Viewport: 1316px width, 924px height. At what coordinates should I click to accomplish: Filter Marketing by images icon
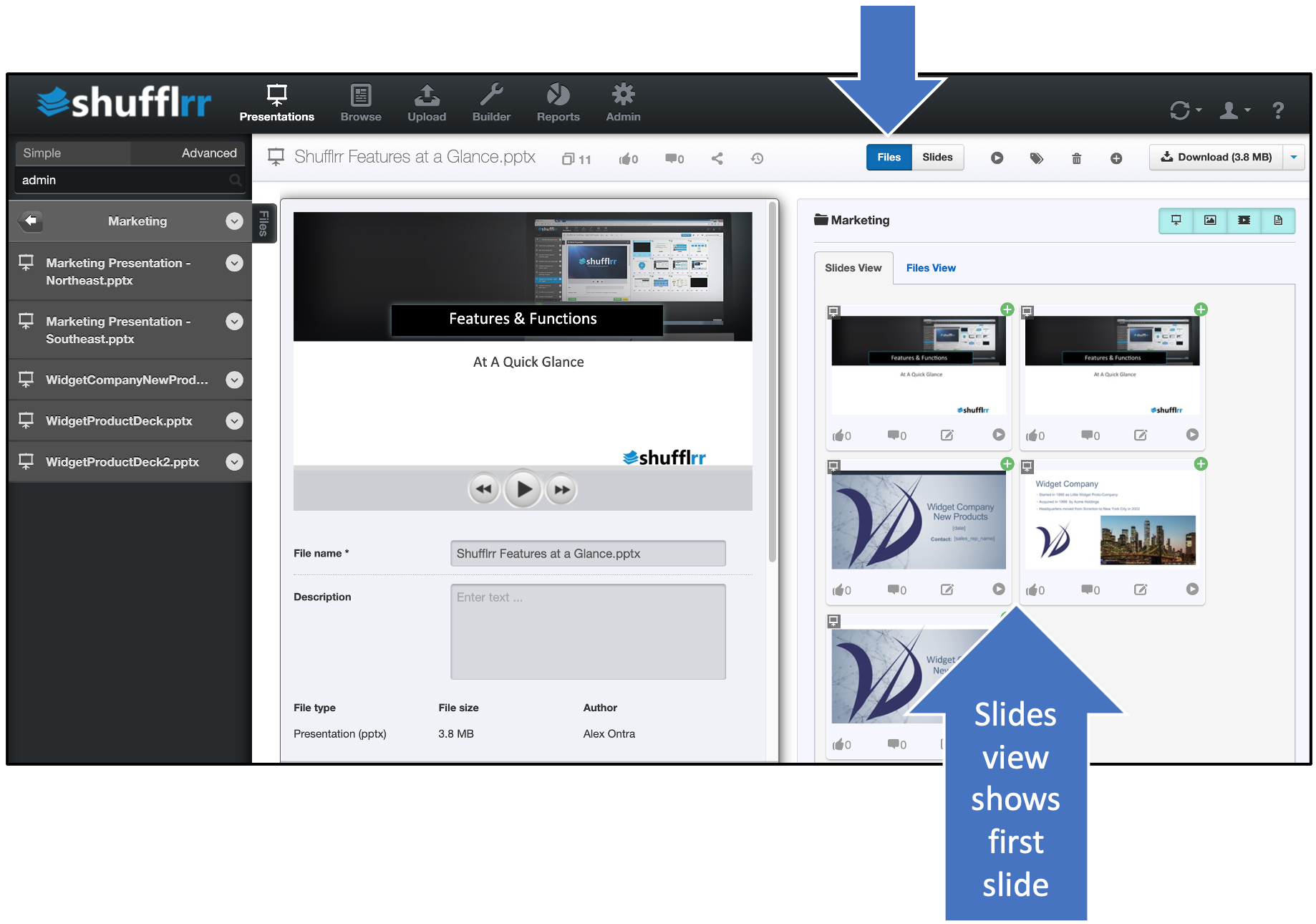tap(1210, 221)
